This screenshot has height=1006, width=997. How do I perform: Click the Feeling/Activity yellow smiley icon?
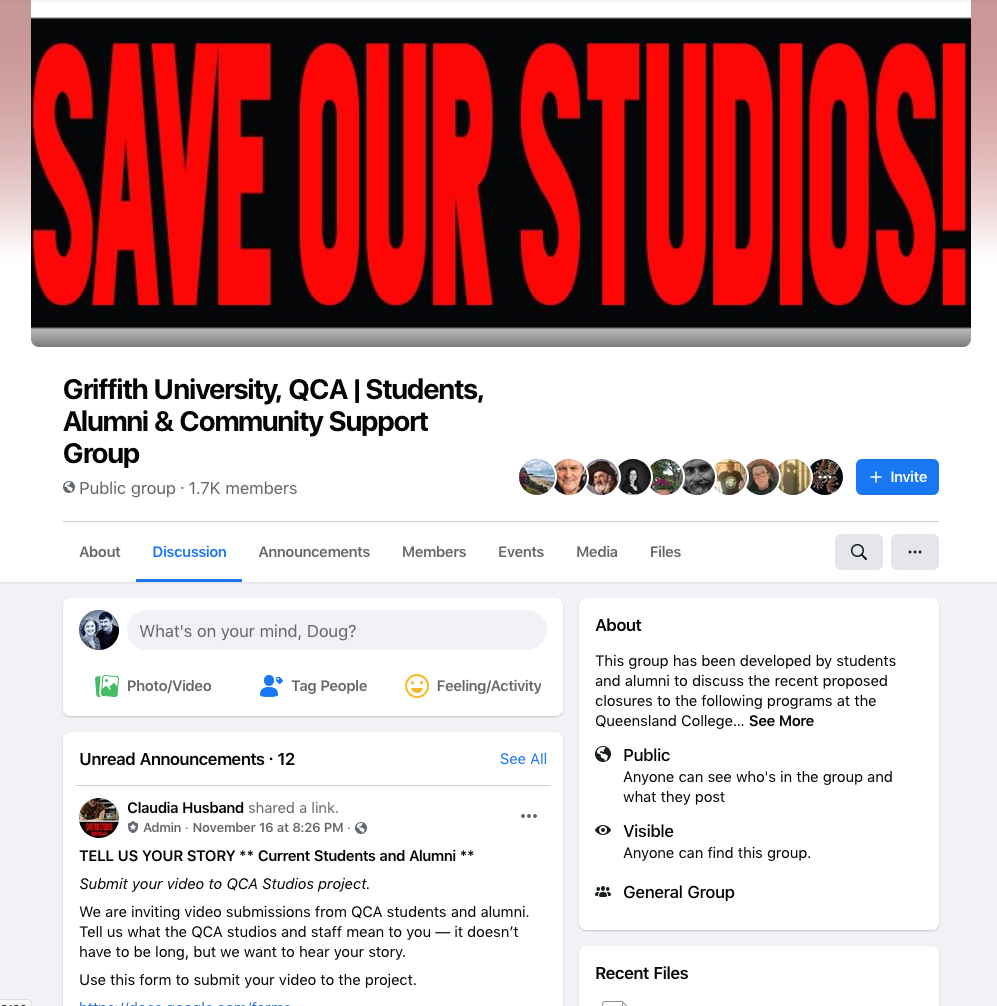[x=416, y=686]
